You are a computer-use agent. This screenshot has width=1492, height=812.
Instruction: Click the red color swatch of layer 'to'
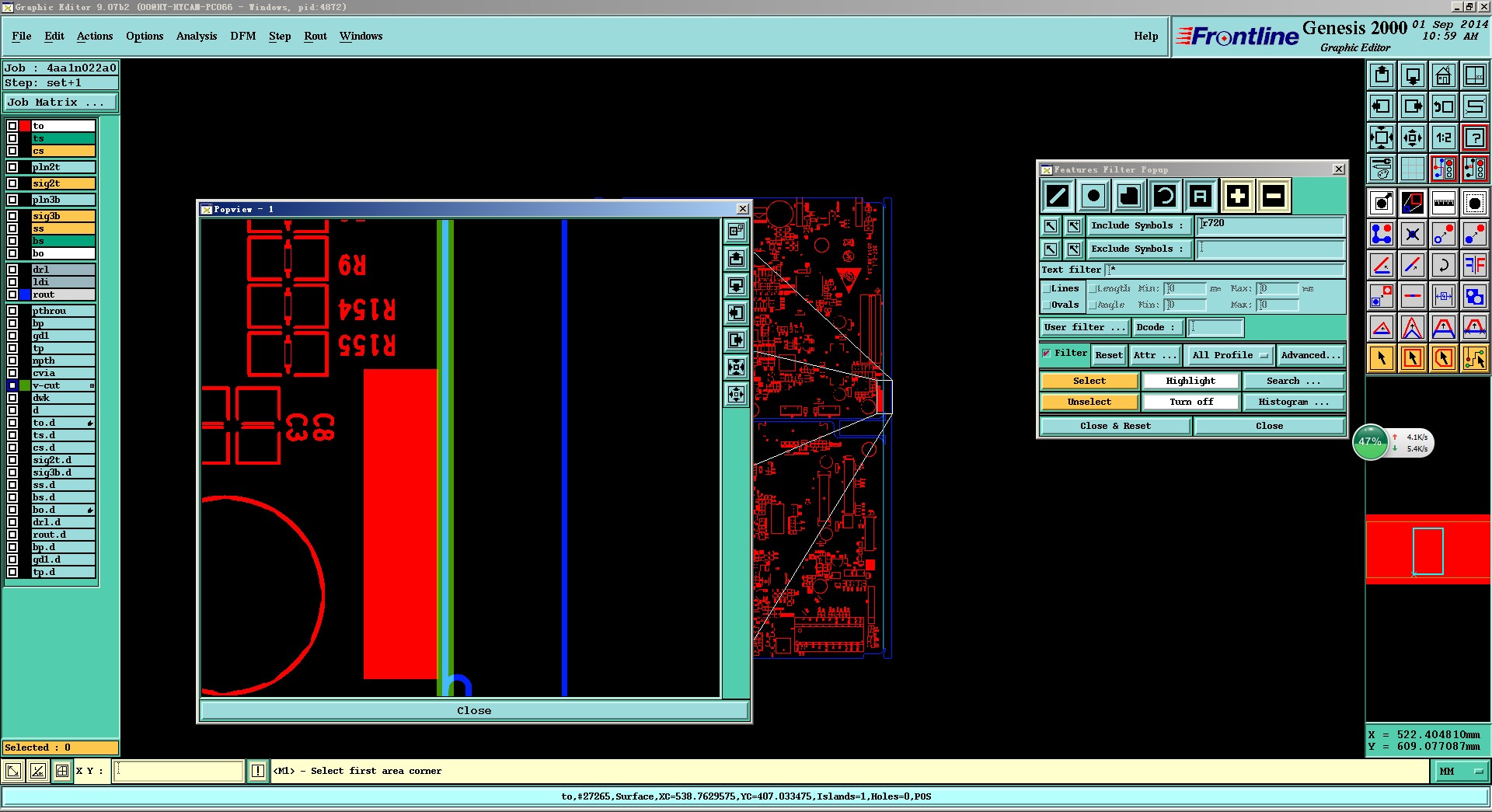(25, 126)
